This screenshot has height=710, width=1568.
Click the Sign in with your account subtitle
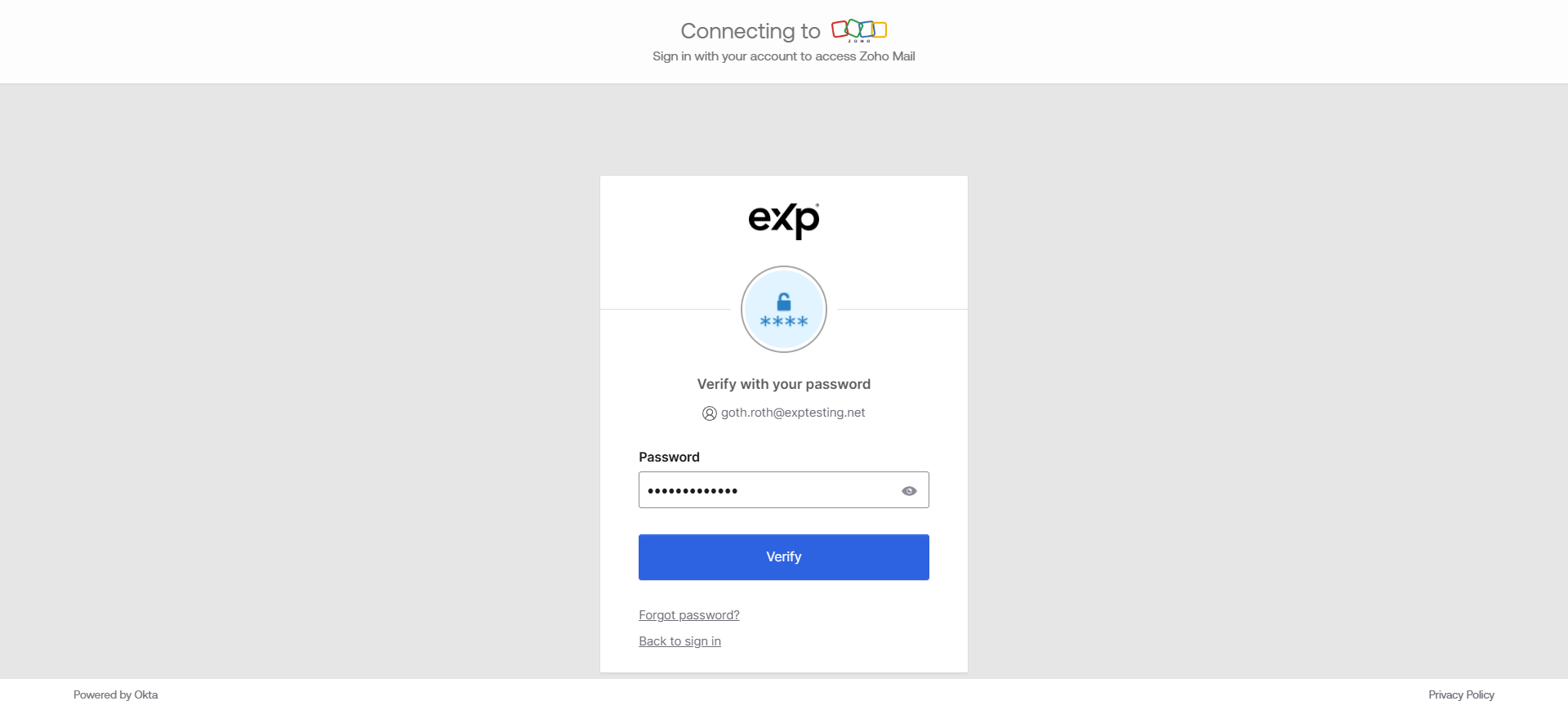[754, 56]
